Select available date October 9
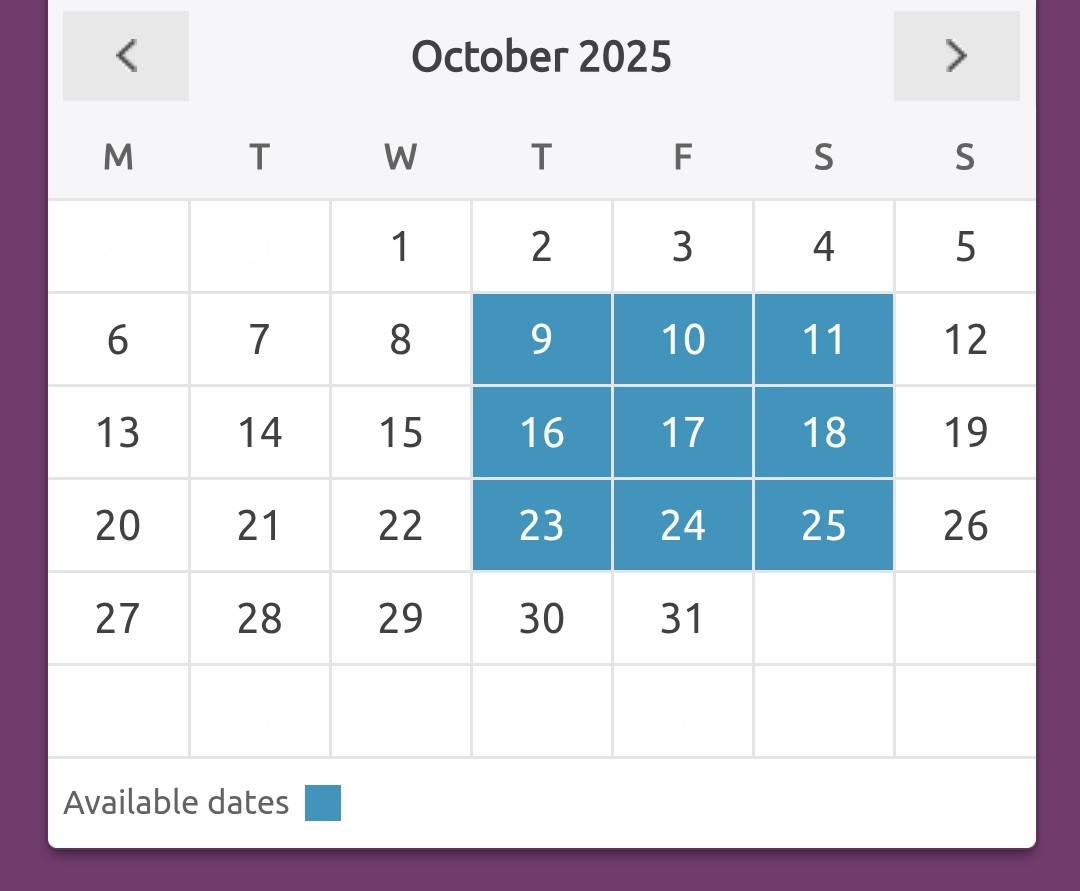Image resolution: width=1080 pixels, height=891 pixels. point(542,339)
